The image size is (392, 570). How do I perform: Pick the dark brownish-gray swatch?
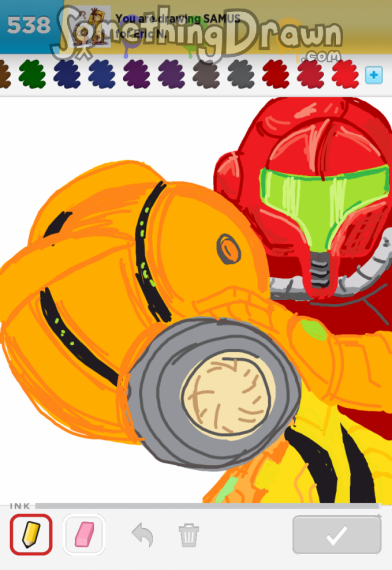point(206,74)
